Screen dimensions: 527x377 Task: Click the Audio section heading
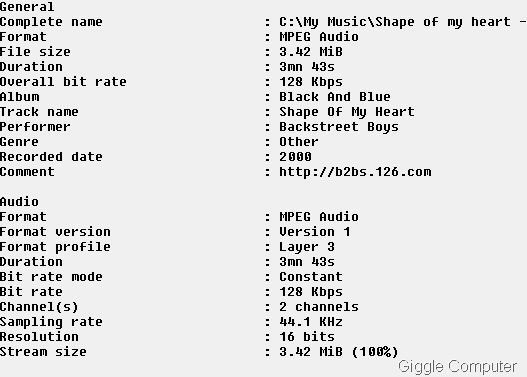[x=19, y=202]
